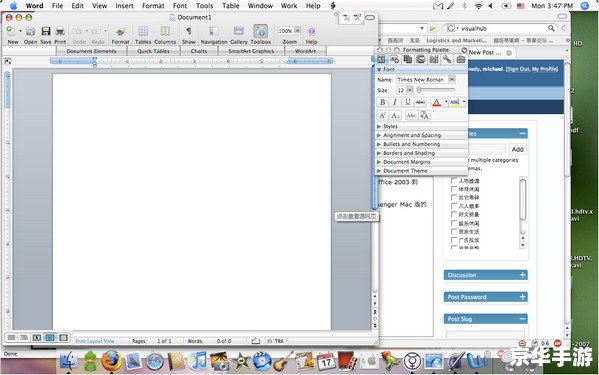The height and width of the screenshot is (375, 599).
Task: Apply Italic in the Formatting Palette
Action: point(395,102)
